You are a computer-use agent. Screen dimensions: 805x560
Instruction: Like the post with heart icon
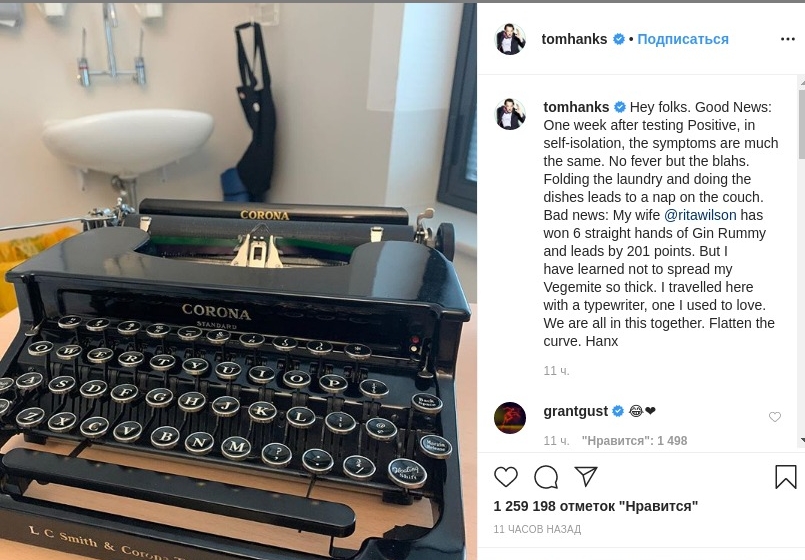tap(506, 477)
